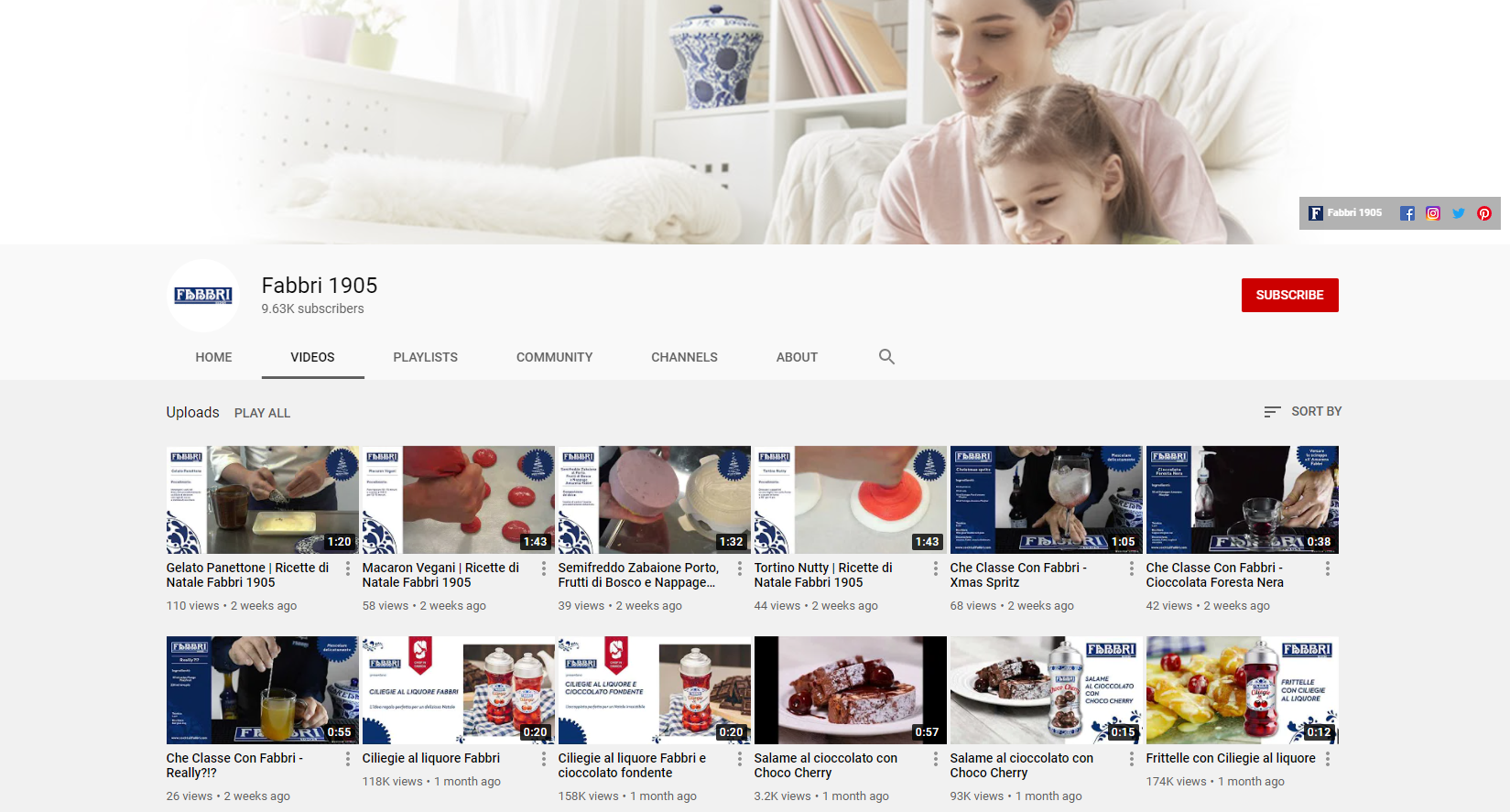Open options menu for Gelato Panettone video
The width and height of the screenshot is (1510, 812).
click(x=348, y=568)
